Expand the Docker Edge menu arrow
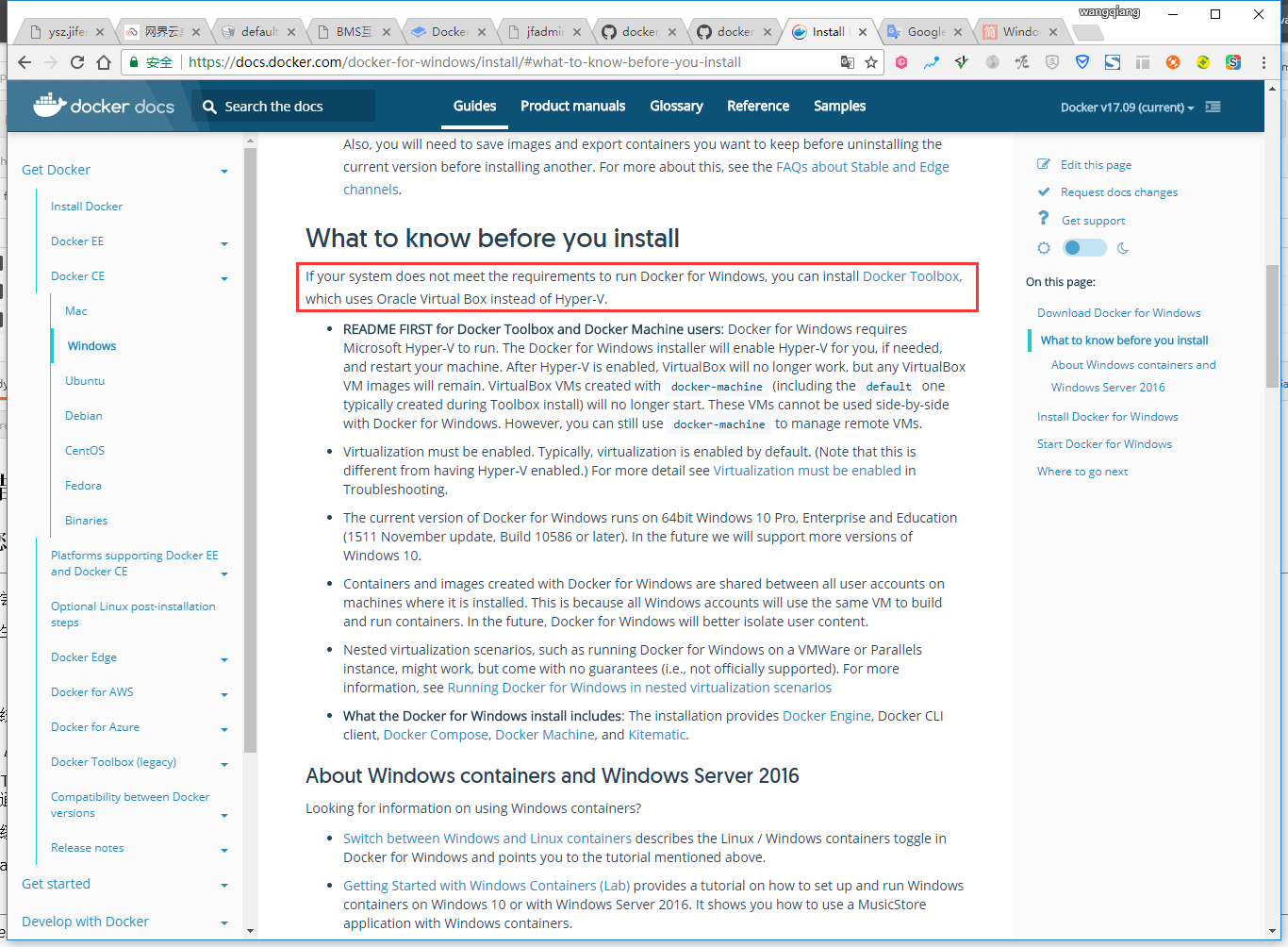 pos(224,659)
